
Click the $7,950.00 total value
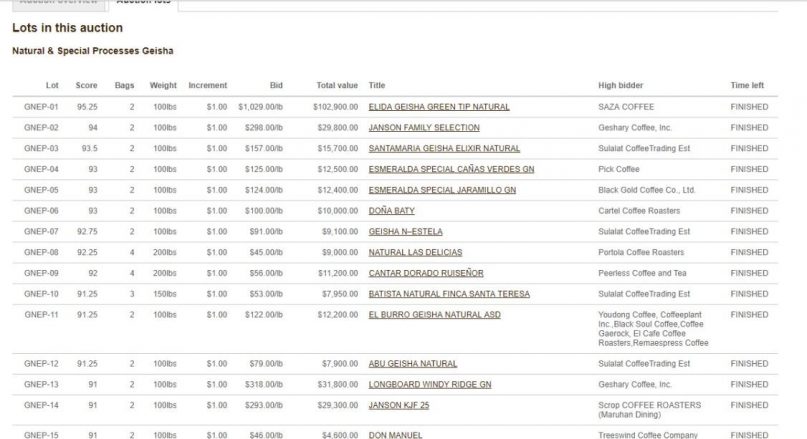(x=340, y=294)
